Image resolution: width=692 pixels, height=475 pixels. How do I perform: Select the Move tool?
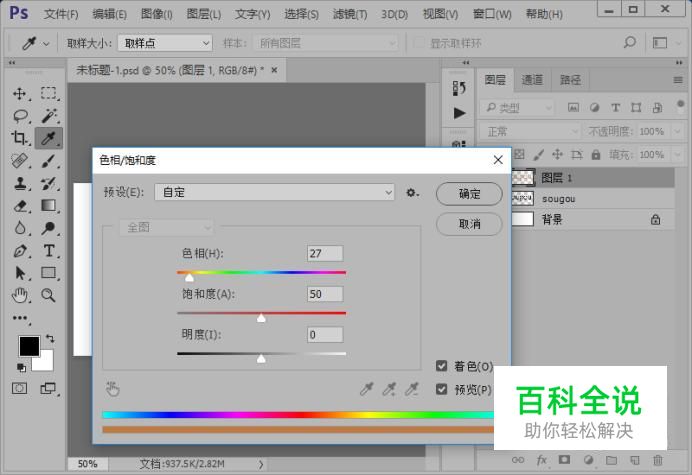click(x=19, y=93)
